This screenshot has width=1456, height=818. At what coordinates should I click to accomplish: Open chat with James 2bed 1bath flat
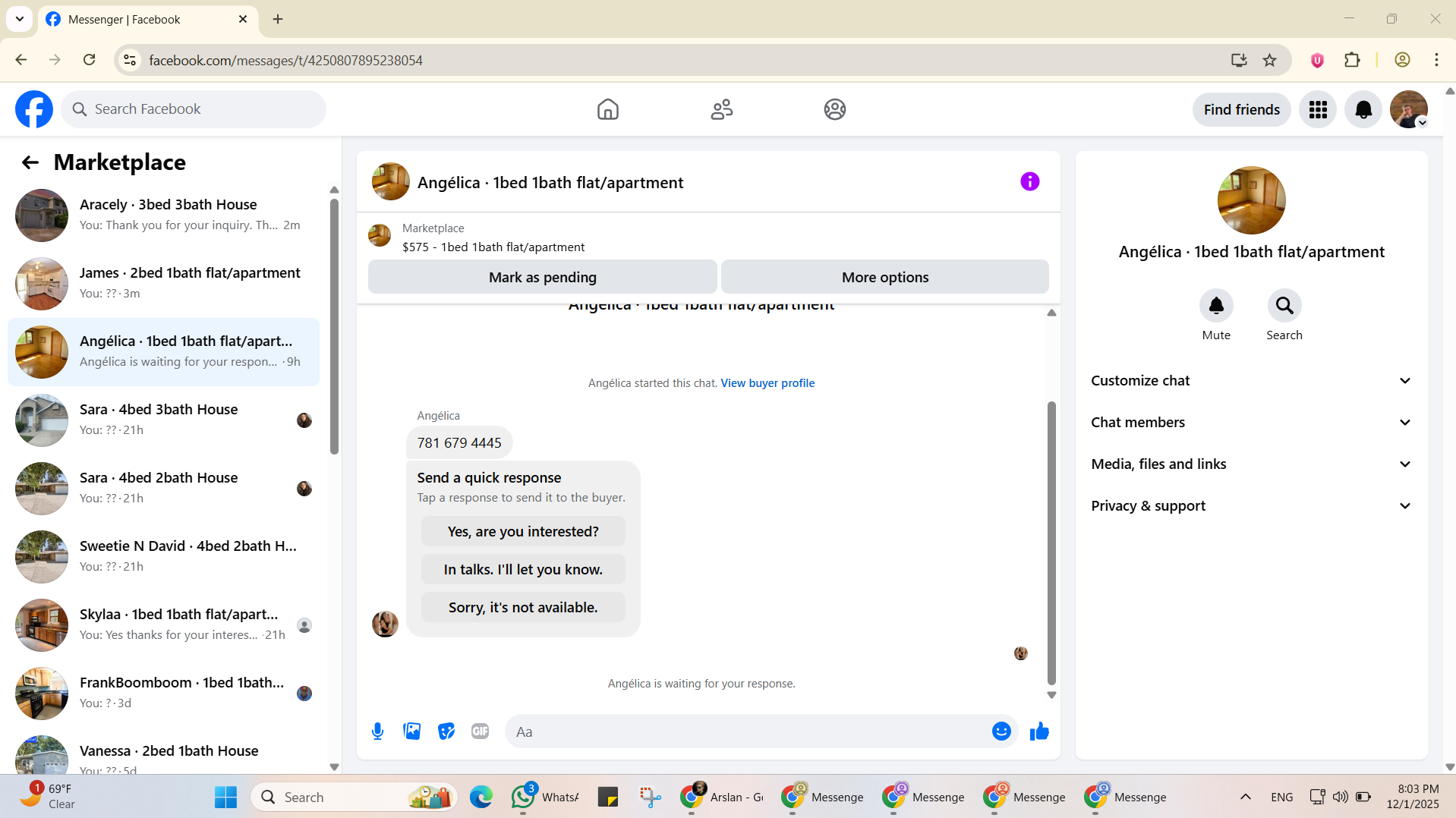pyautogui.click(x=163, y=284)
